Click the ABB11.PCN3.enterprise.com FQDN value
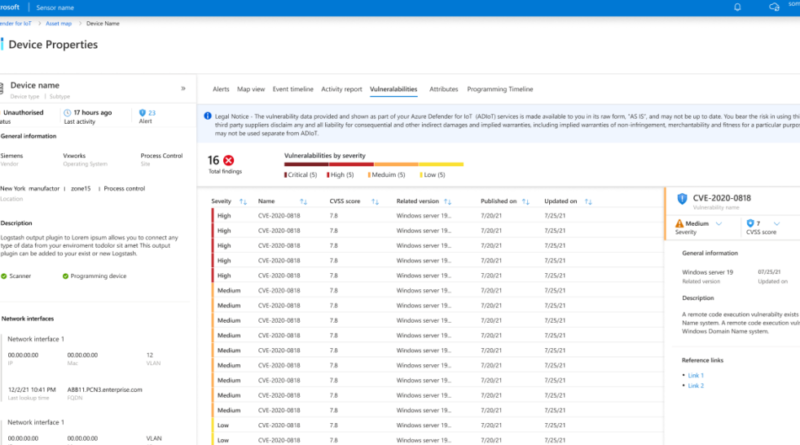Viewport: 800px width, 445px height. 105,389
